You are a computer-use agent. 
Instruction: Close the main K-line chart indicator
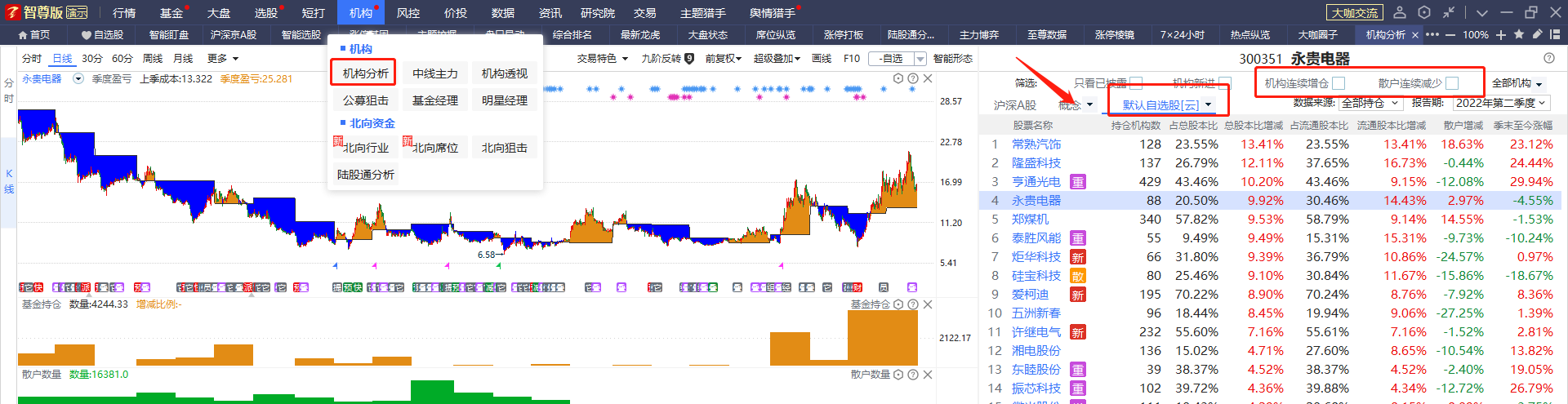928,78
